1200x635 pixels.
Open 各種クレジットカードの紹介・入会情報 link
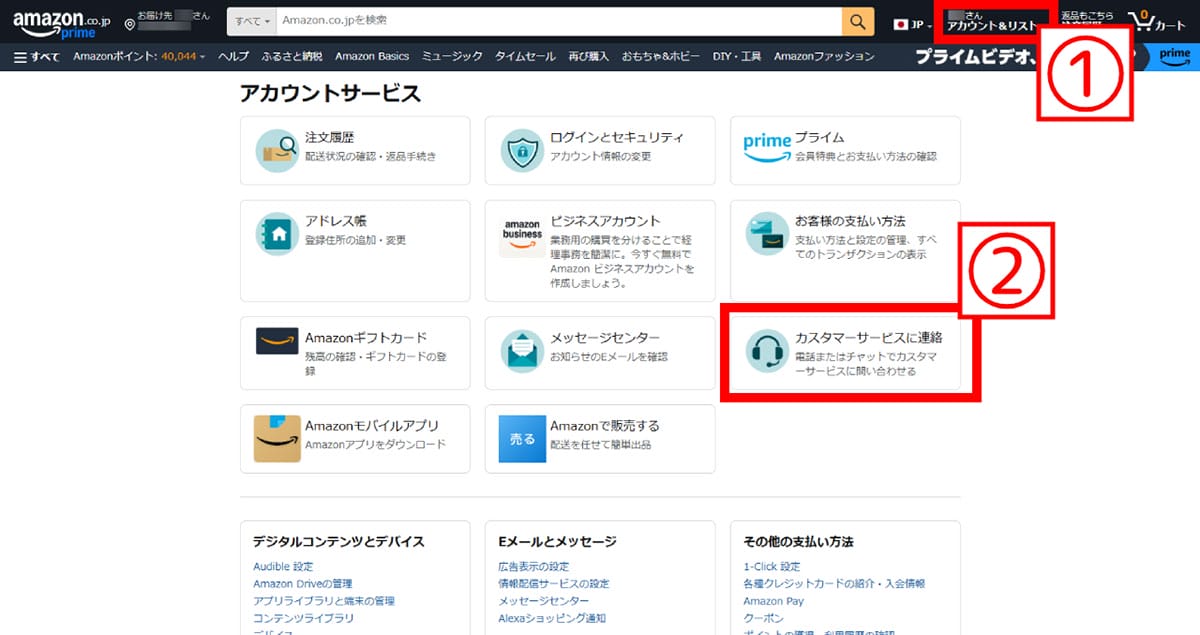point(834,584)
